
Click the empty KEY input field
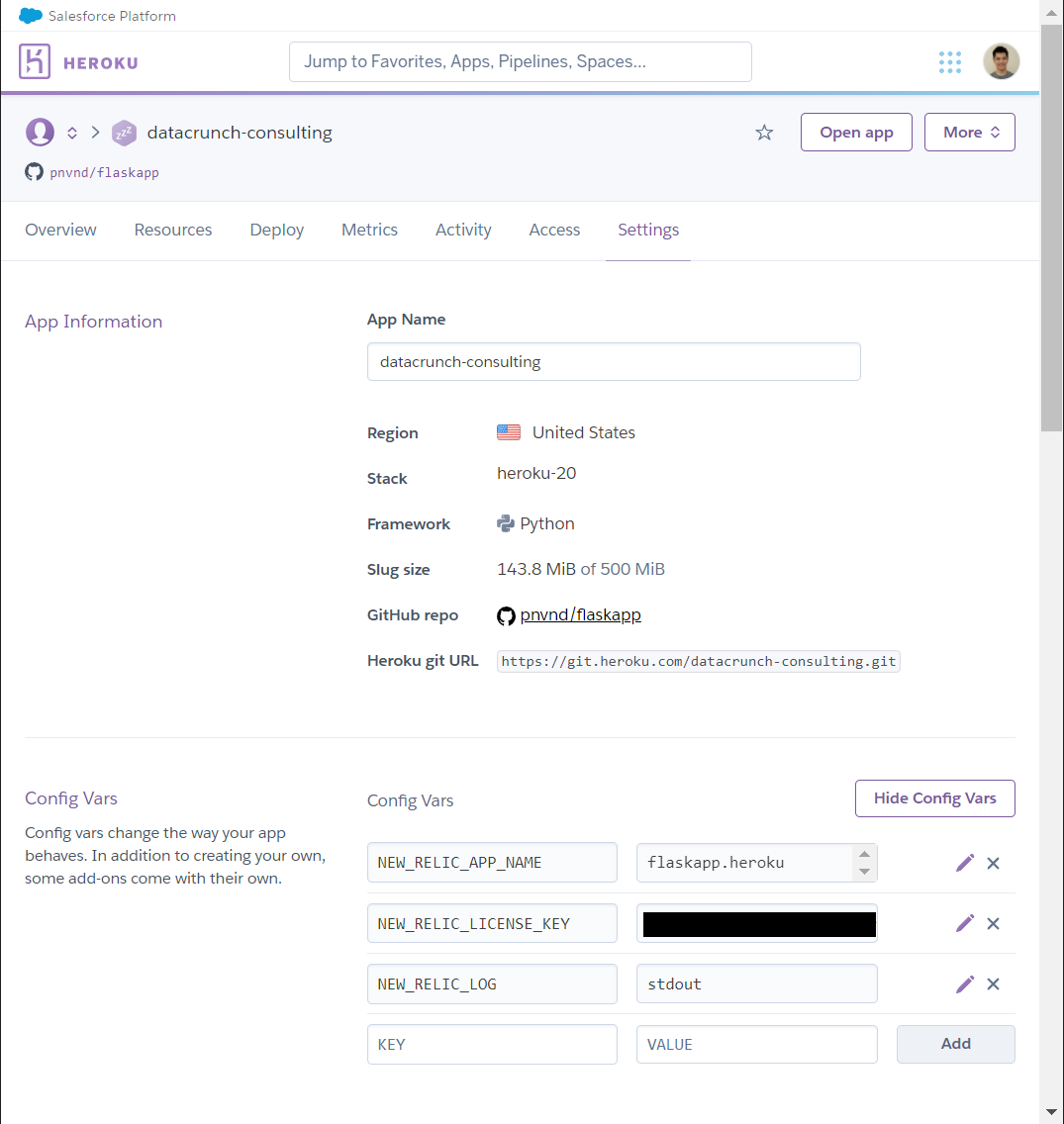point(492,1045)
